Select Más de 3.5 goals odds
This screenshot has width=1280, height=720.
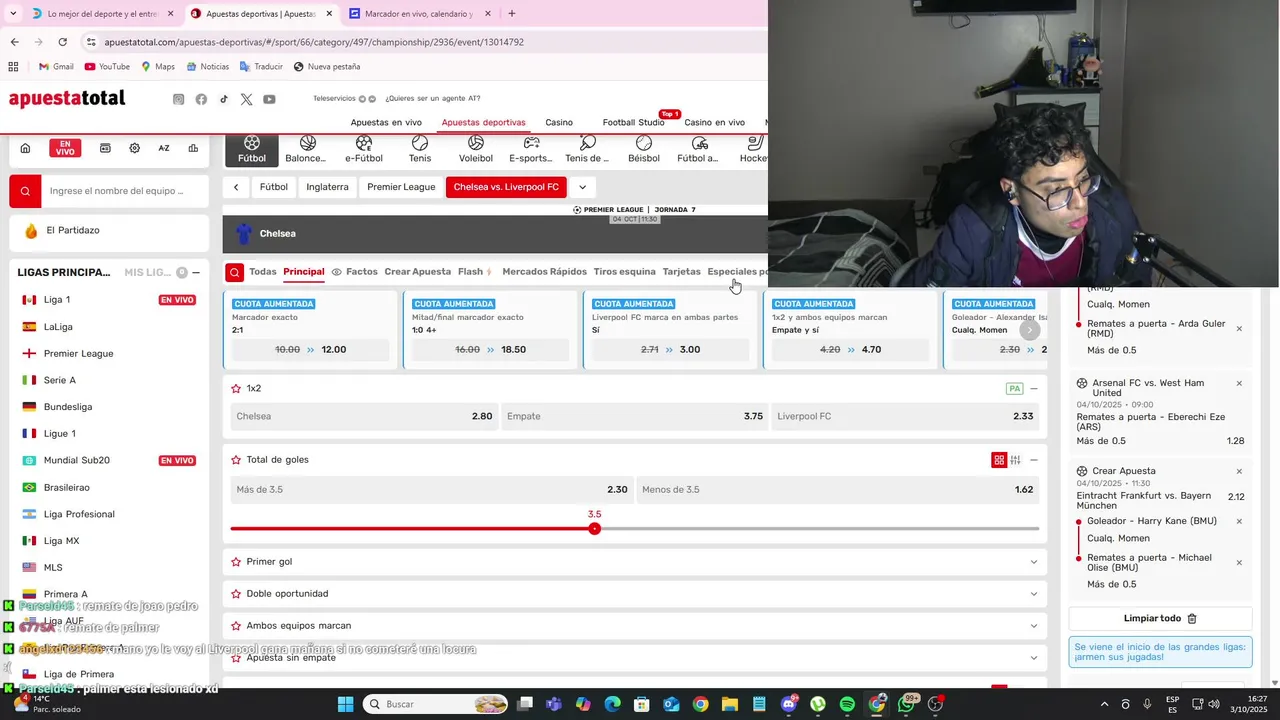[x=431, y=490]
